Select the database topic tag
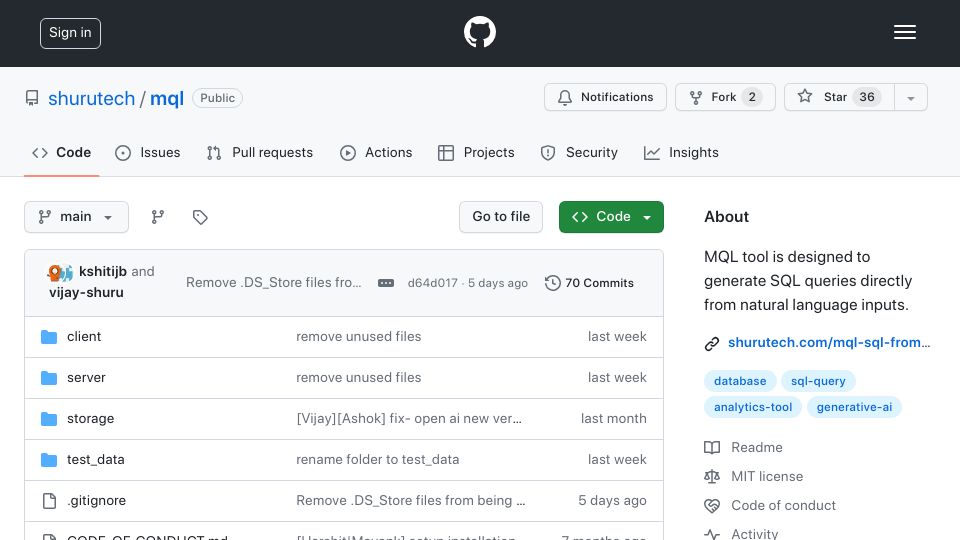Screen dimensions: 960x540 click(x=740, y=381)
